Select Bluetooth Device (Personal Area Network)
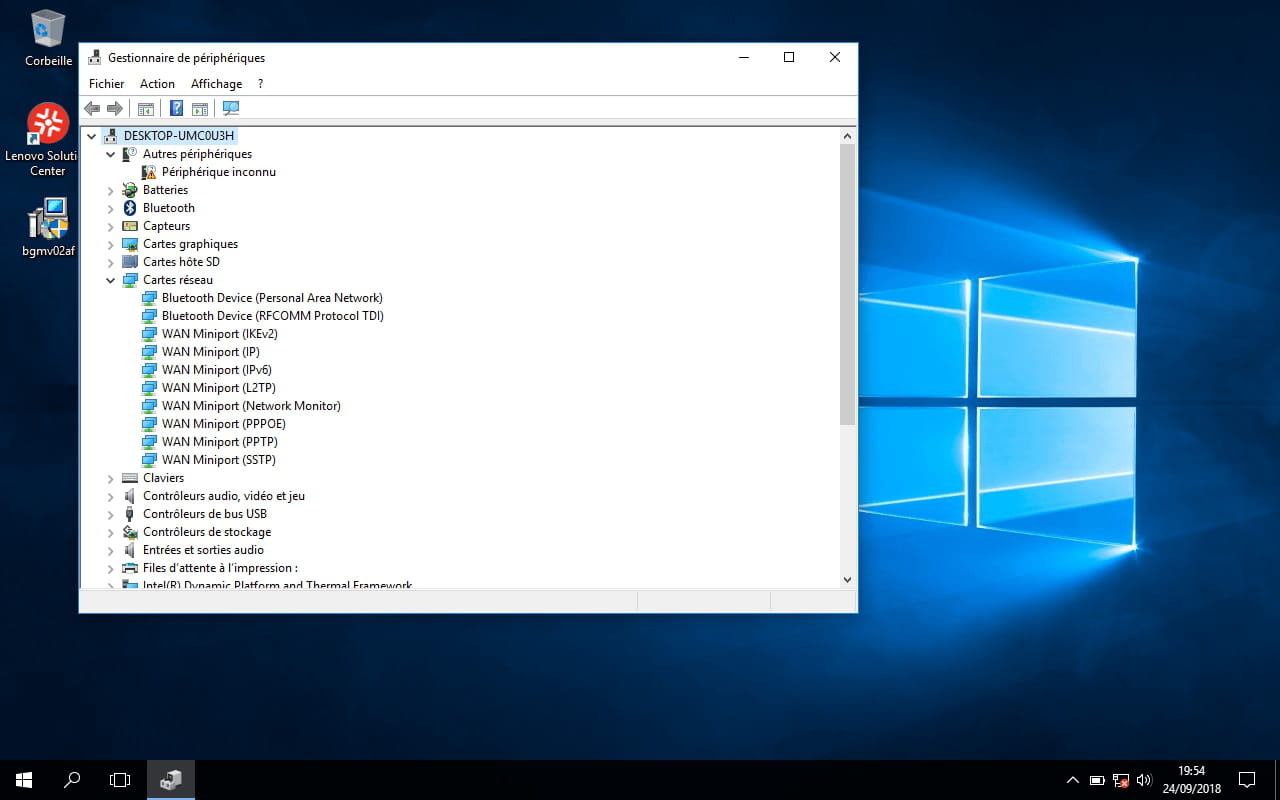1280x800 pixels. (272, 298)
